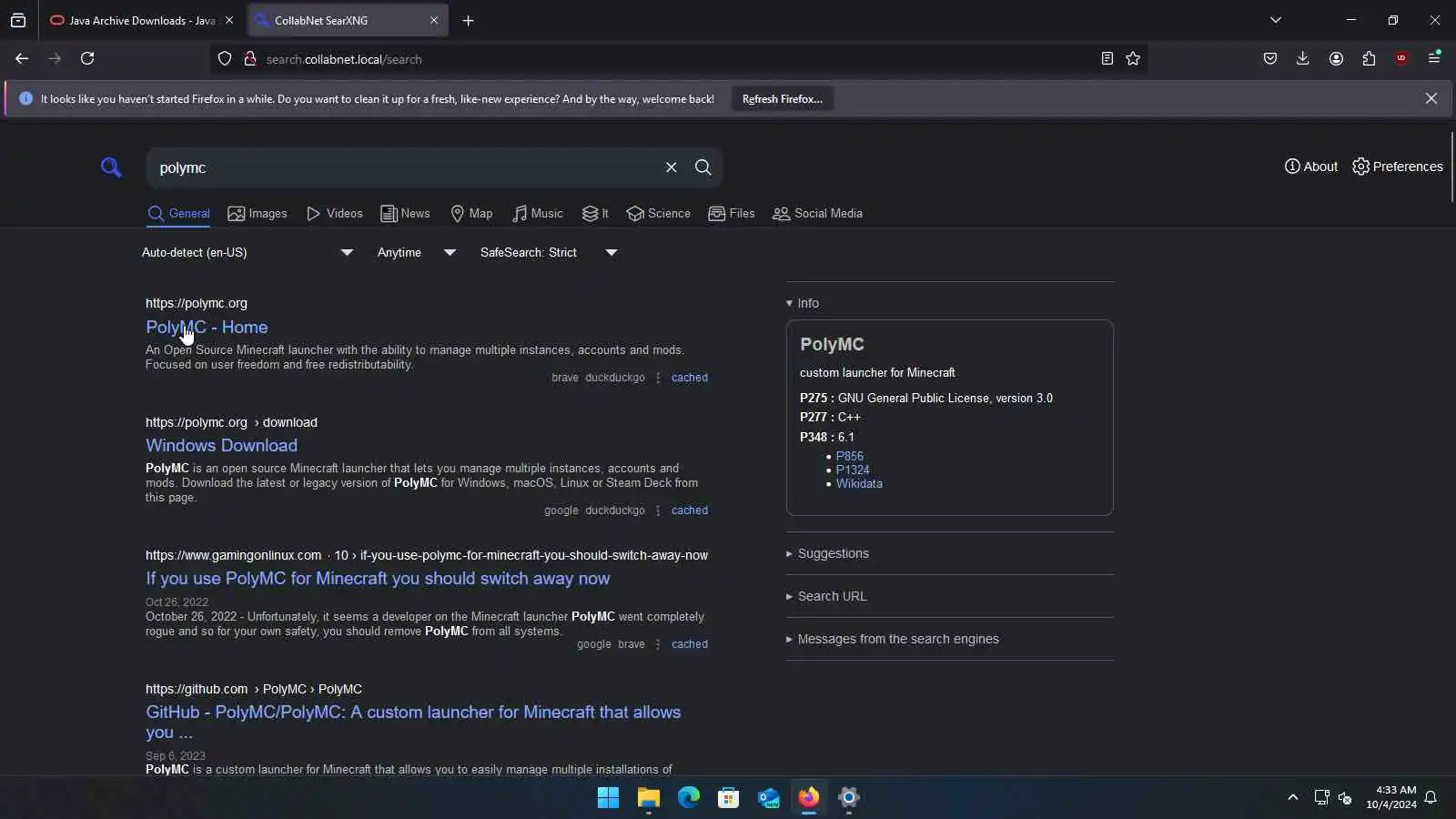1456x819 pixels.
Task: Select the General search category
Action: (178, 214)
